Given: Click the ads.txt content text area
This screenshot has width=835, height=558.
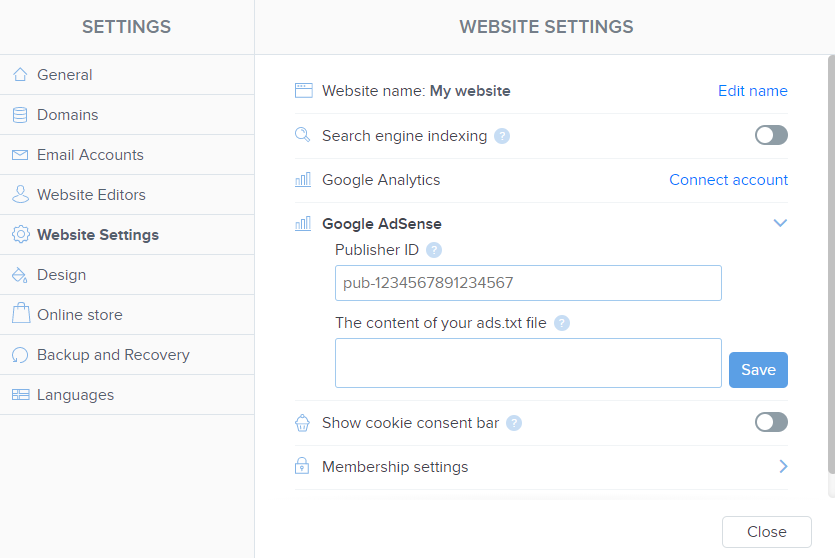Looking at the screenshot, I should pos(528,363).
